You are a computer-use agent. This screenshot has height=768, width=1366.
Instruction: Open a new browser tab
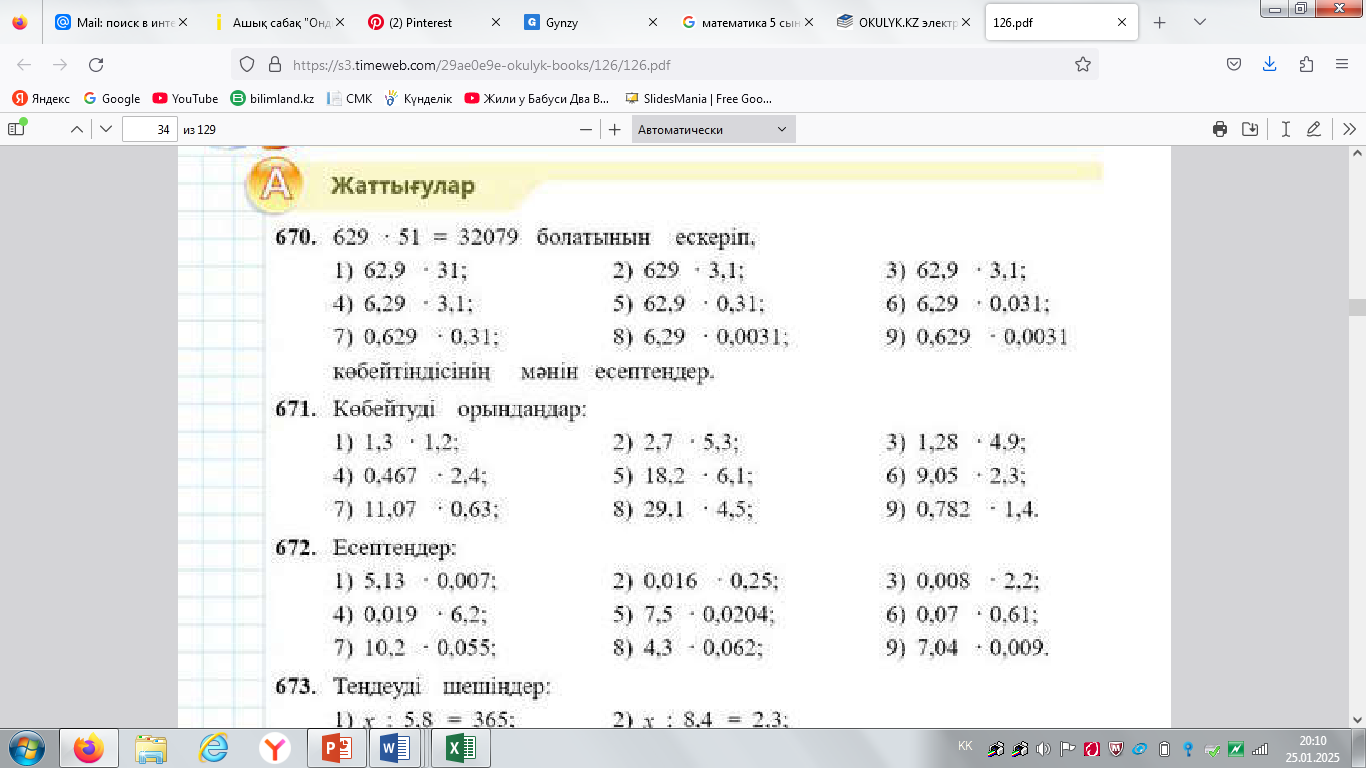(x=1160, y=22)
